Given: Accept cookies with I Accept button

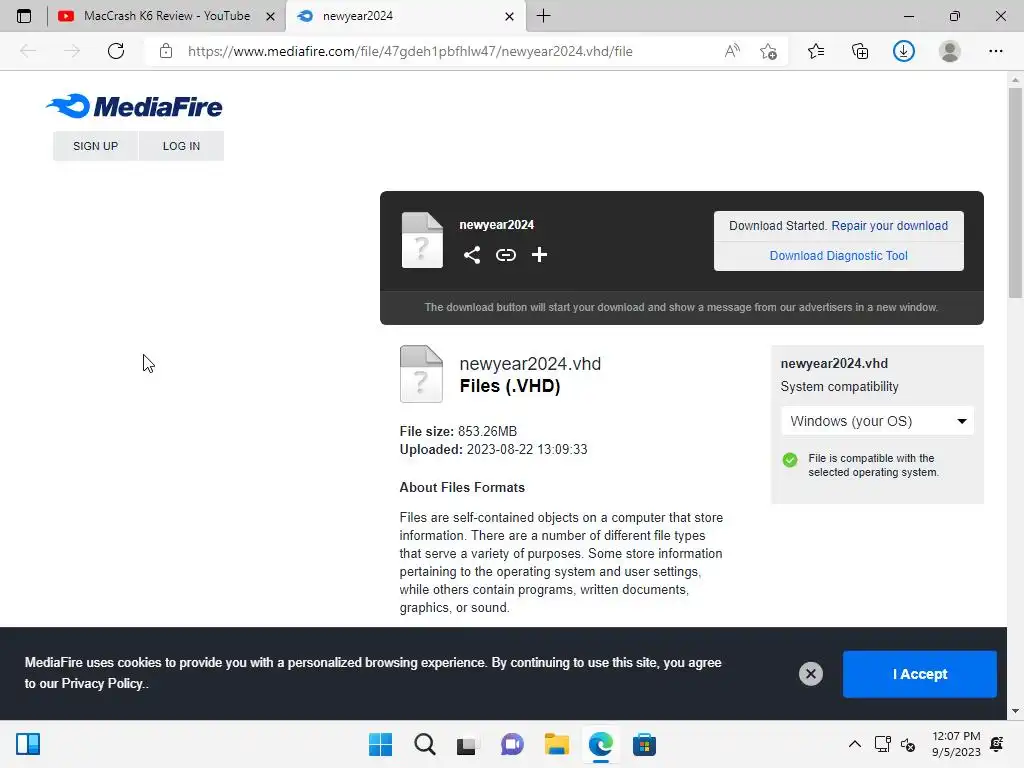Looking at the screenshot, I should [x=920, y=674].
